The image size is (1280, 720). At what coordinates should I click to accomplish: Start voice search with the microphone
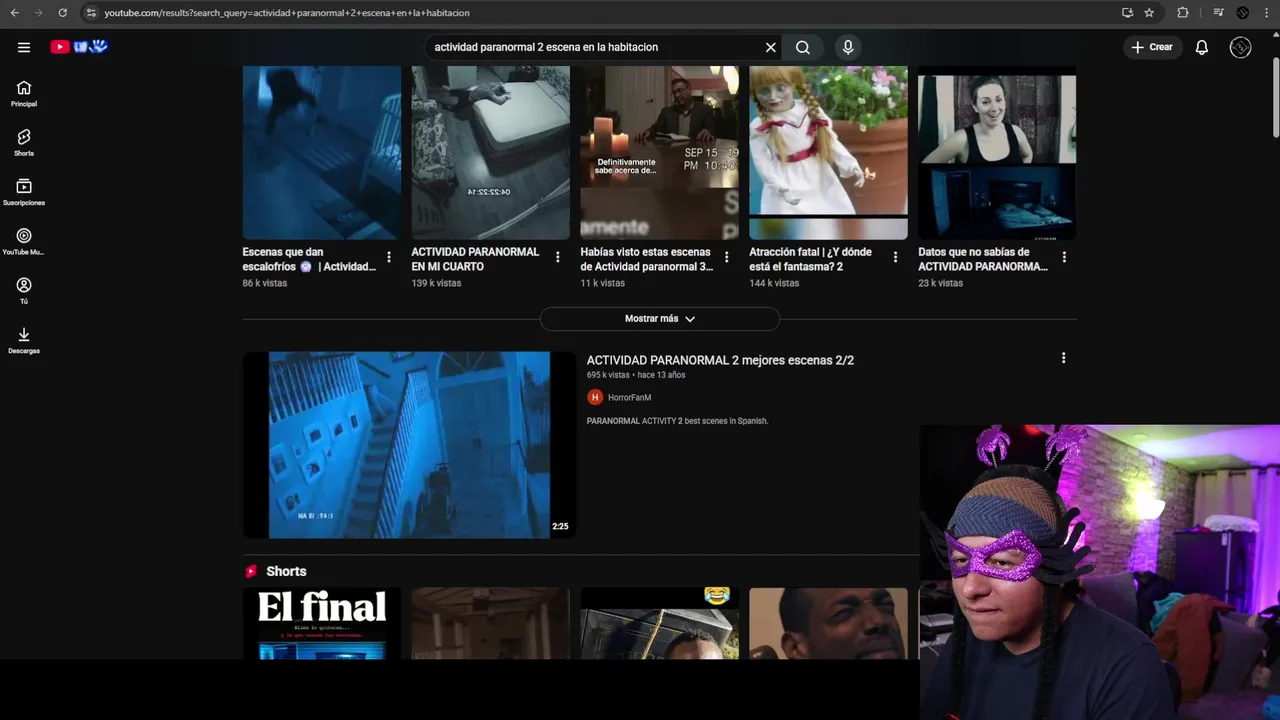click(x=848, y=47)
